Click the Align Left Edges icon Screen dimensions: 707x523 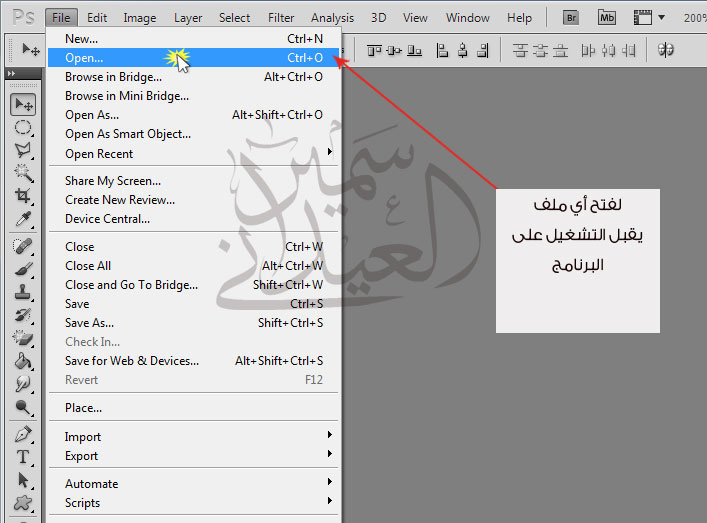442,50
